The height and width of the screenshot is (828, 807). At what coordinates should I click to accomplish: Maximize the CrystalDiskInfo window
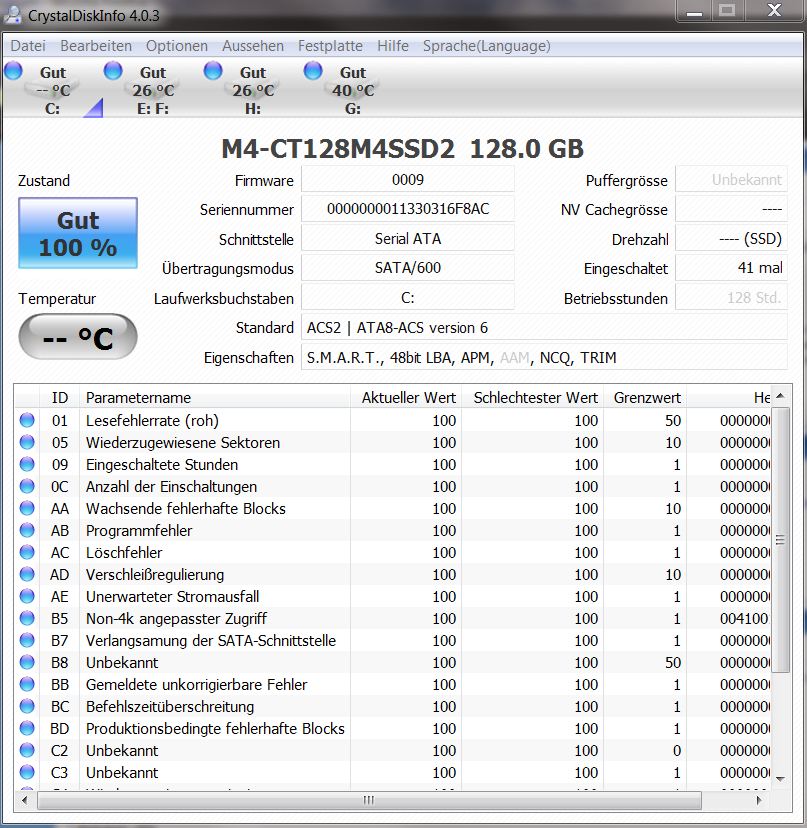tap(727, 11)
